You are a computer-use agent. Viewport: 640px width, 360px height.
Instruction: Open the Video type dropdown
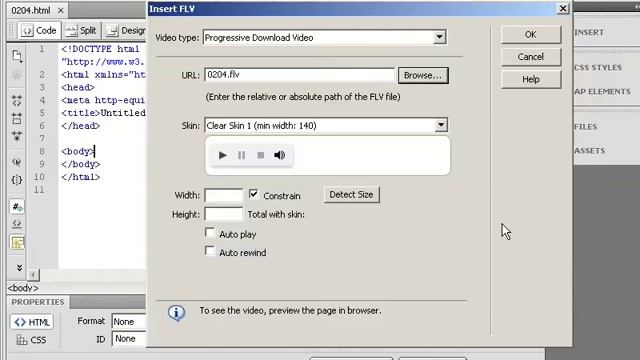point(439,37)
